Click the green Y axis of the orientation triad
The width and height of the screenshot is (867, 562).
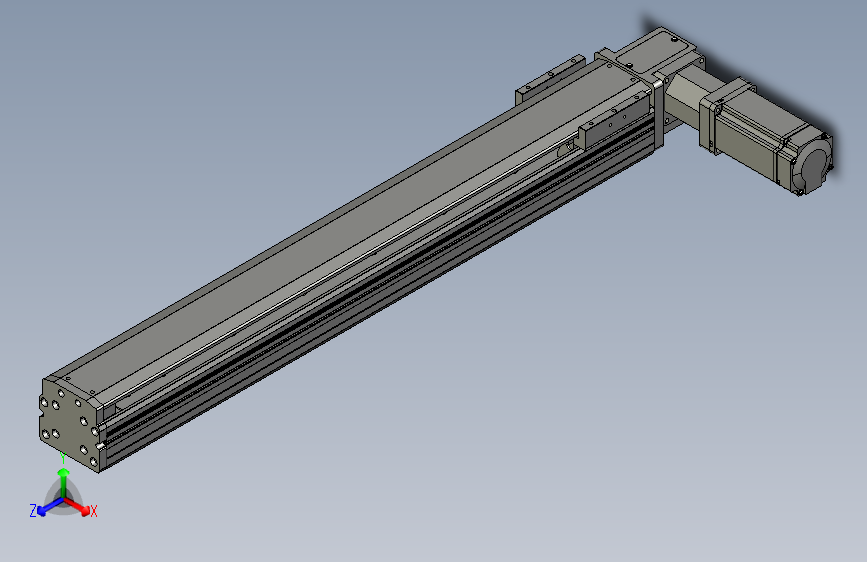(x=64, y=483)
